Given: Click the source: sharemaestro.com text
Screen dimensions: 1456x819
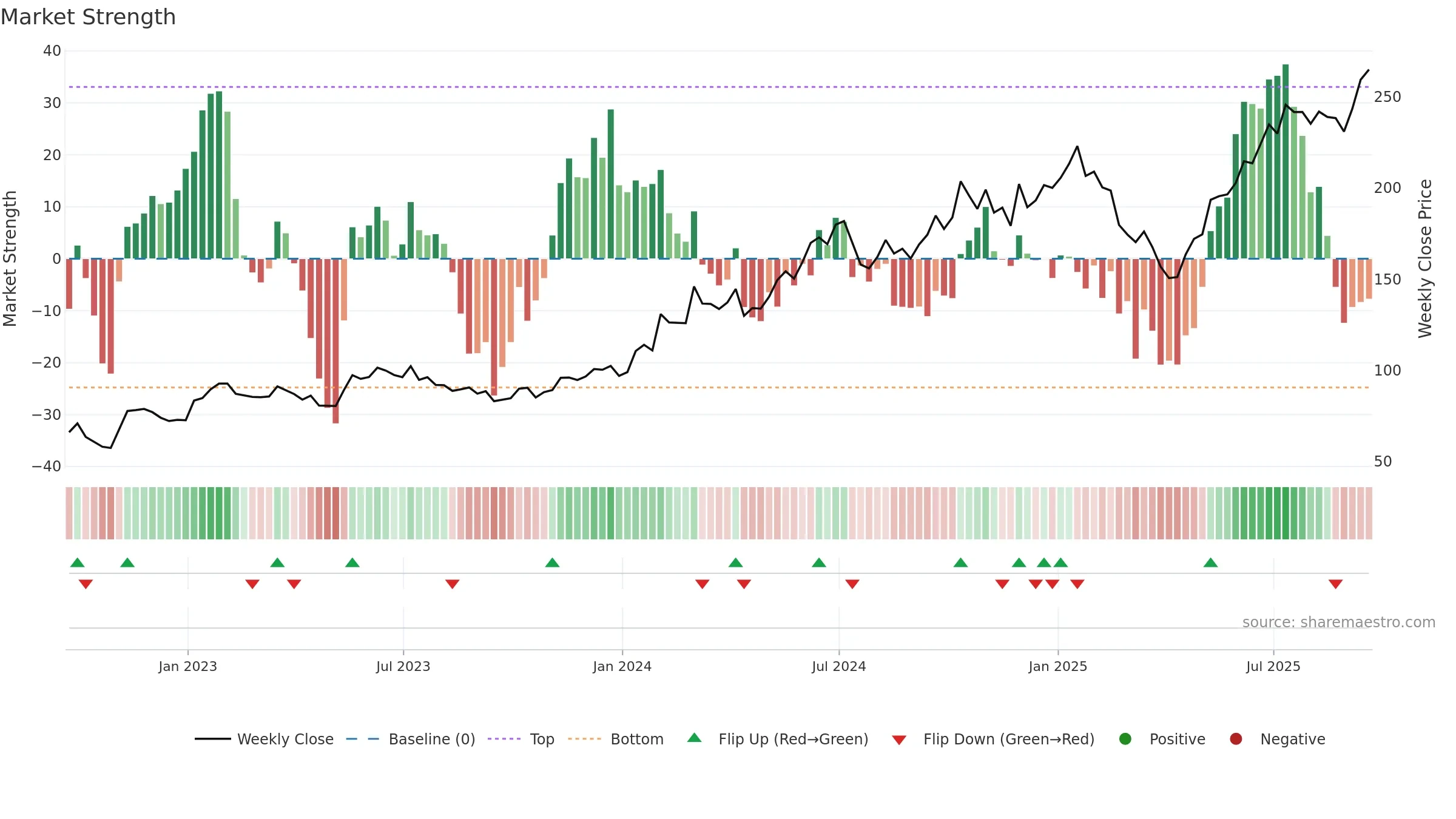Looking at the screenshot, I should [x=1339, y=622].
